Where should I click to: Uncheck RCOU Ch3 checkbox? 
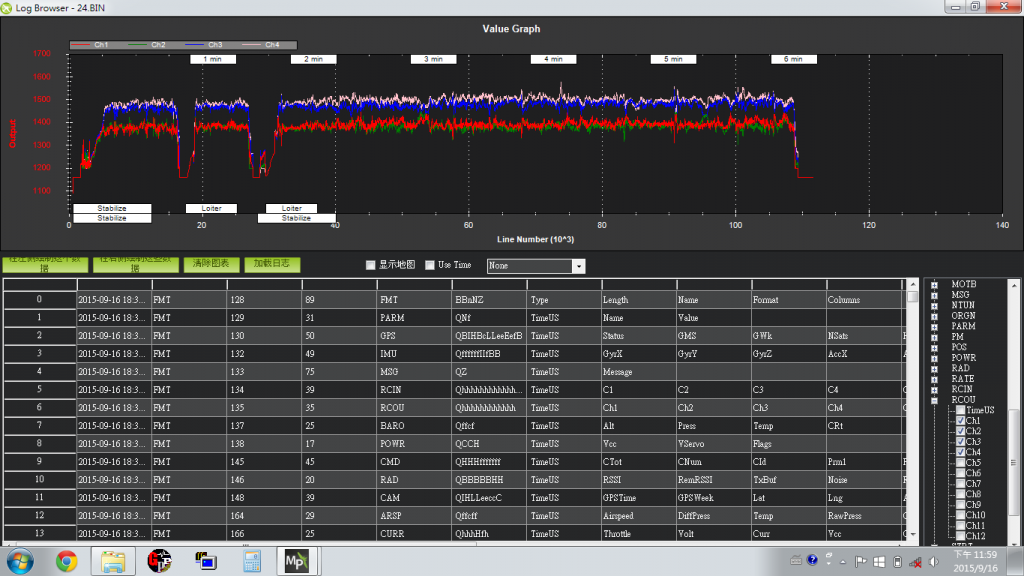(961, 441)
